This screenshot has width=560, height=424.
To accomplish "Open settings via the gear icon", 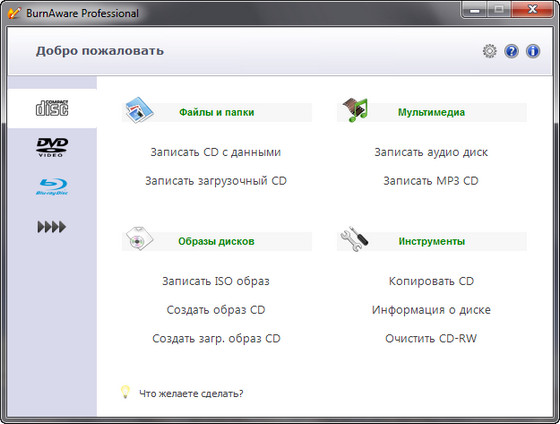I will click(x=490, y=51).
